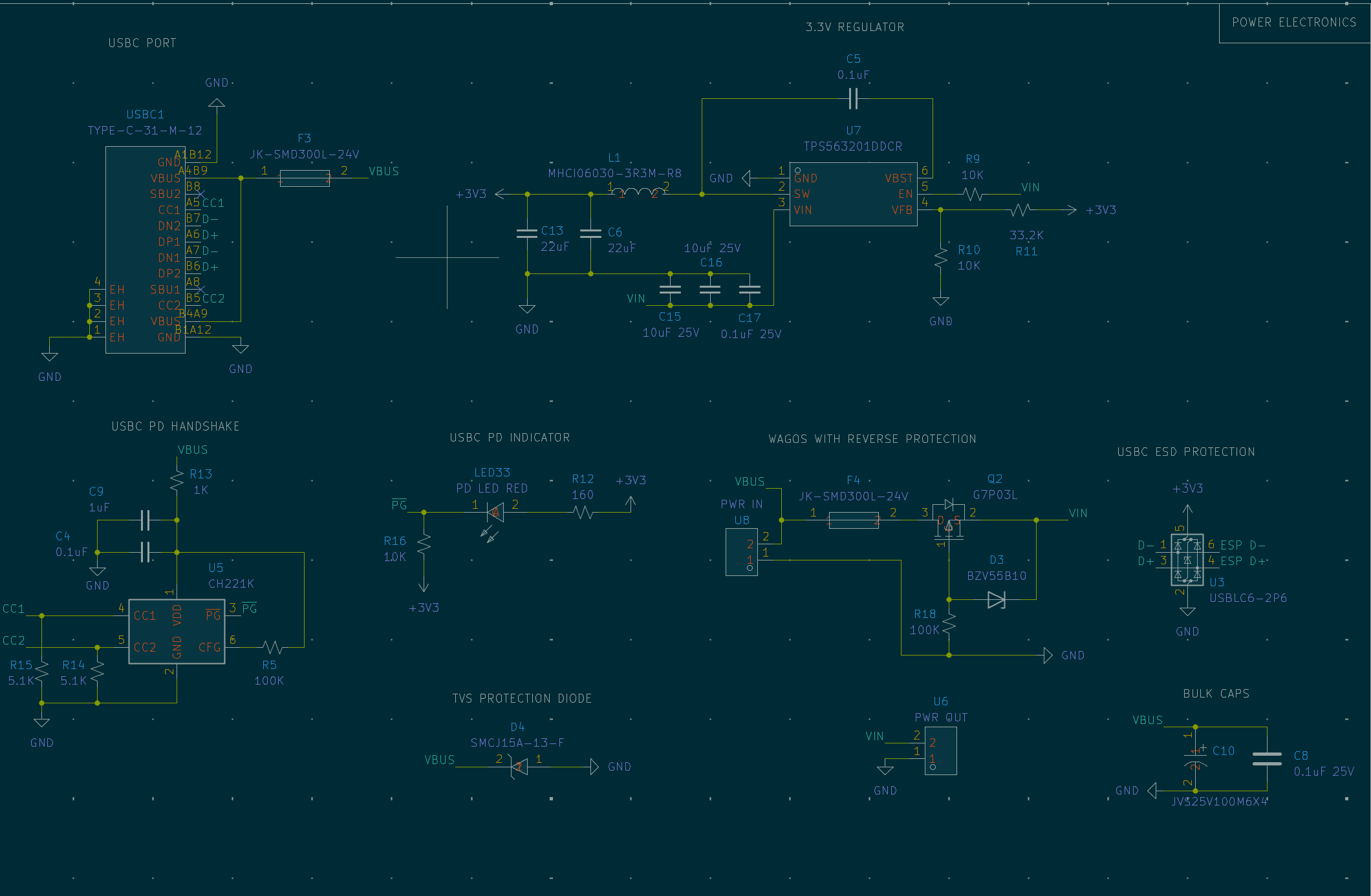Image resolution: width=1371 pixels, height=896 pixels.
Task: Select the R9 resistor symbol on EN line
Action: tap(973, 194)
